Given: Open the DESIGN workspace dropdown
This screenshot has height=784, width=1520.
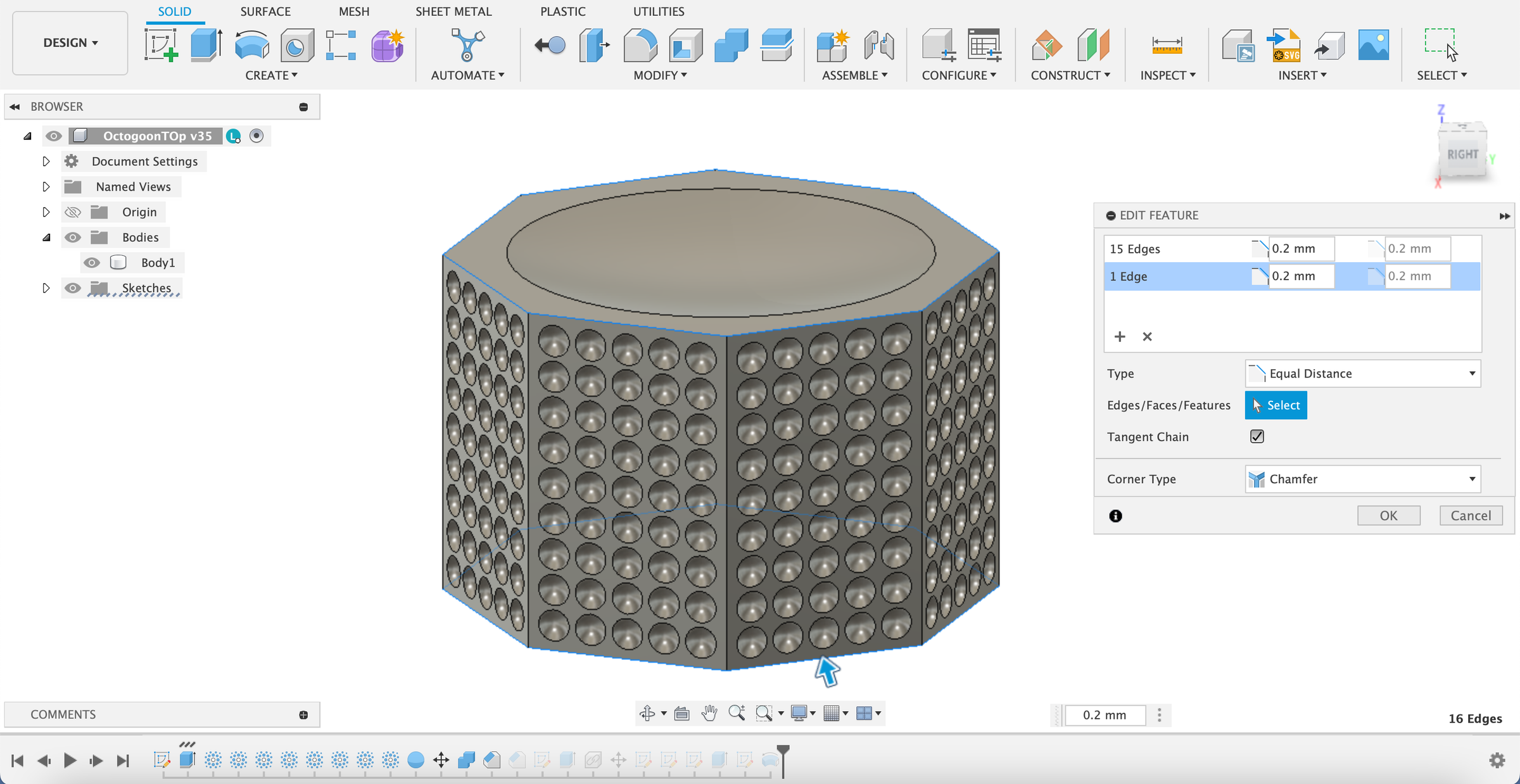Looking at the screenshot, I should (x=70, y=42).
